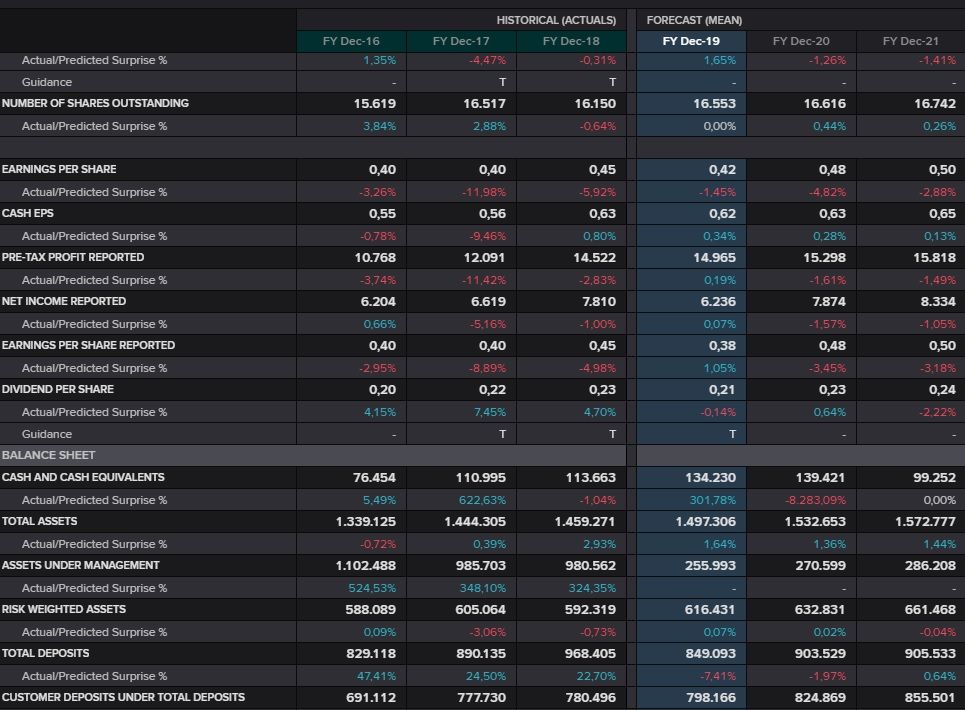Select the FY Dec-19 column header
The height and width of the screenshot is (710, 965).
tap(691, 41)
